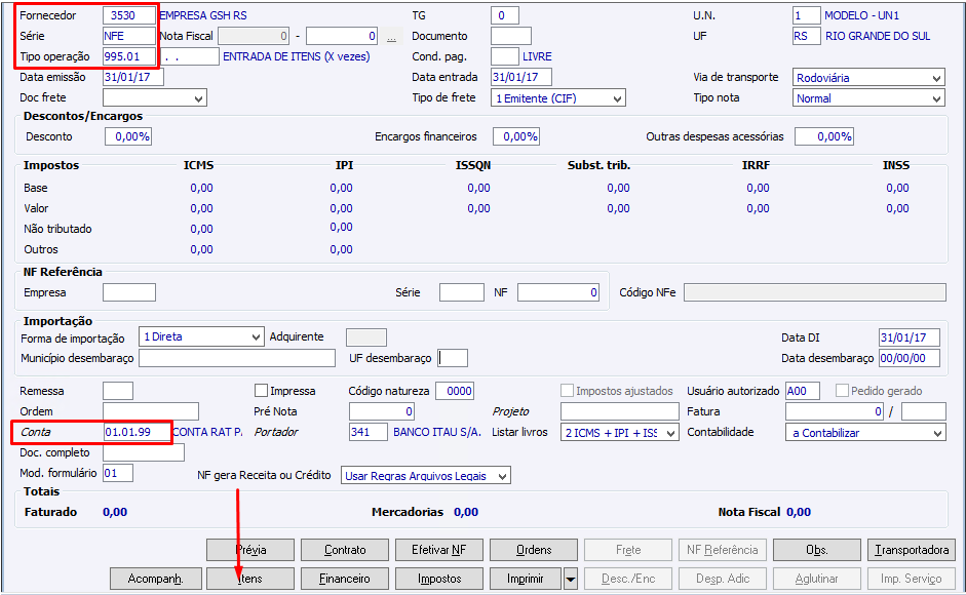966x595 pixels.
Task: Click the Prévia button
Action: tap(250, 550)
